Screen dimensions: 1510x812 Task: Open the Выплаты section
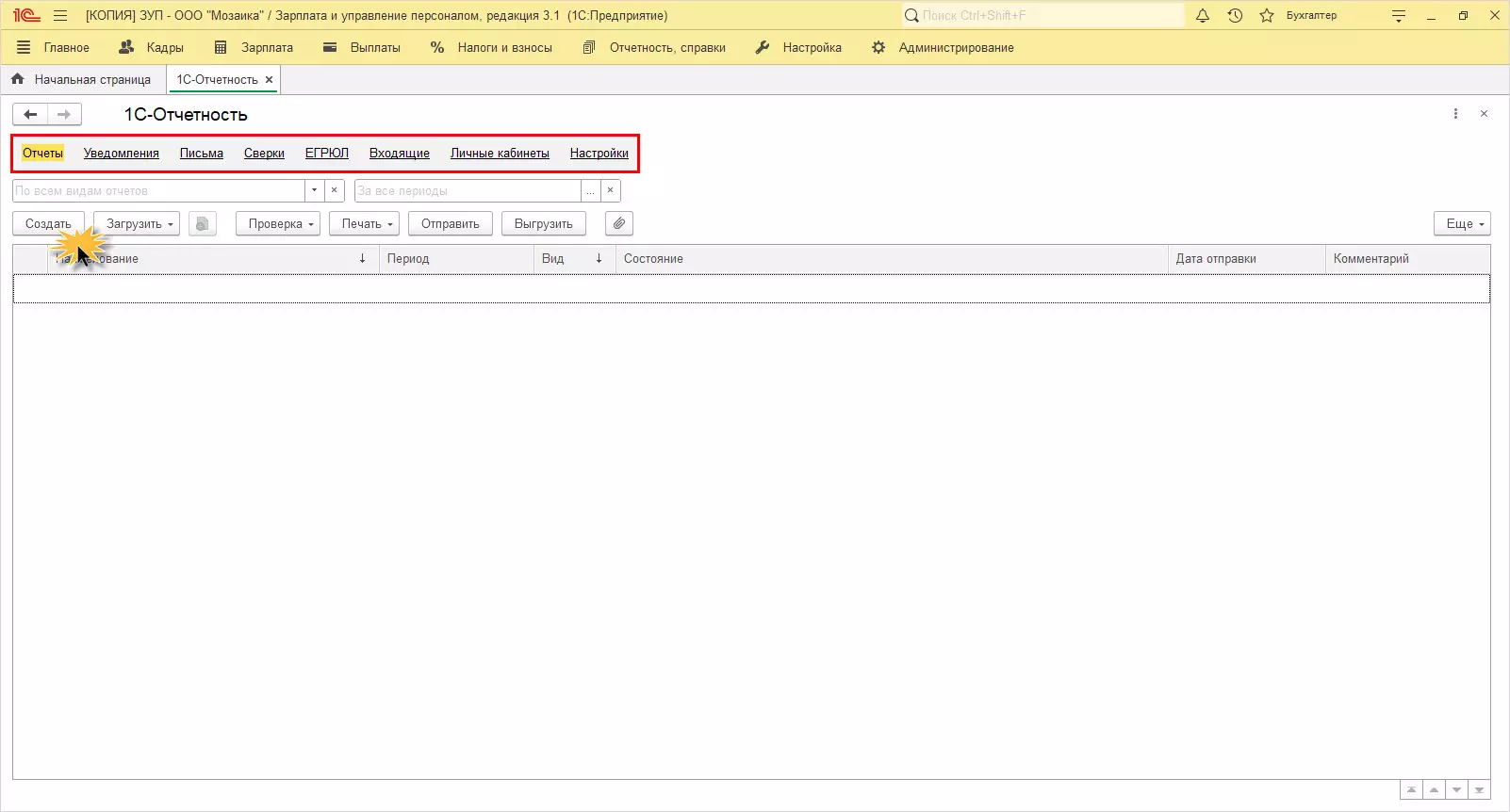pos(362,48)
